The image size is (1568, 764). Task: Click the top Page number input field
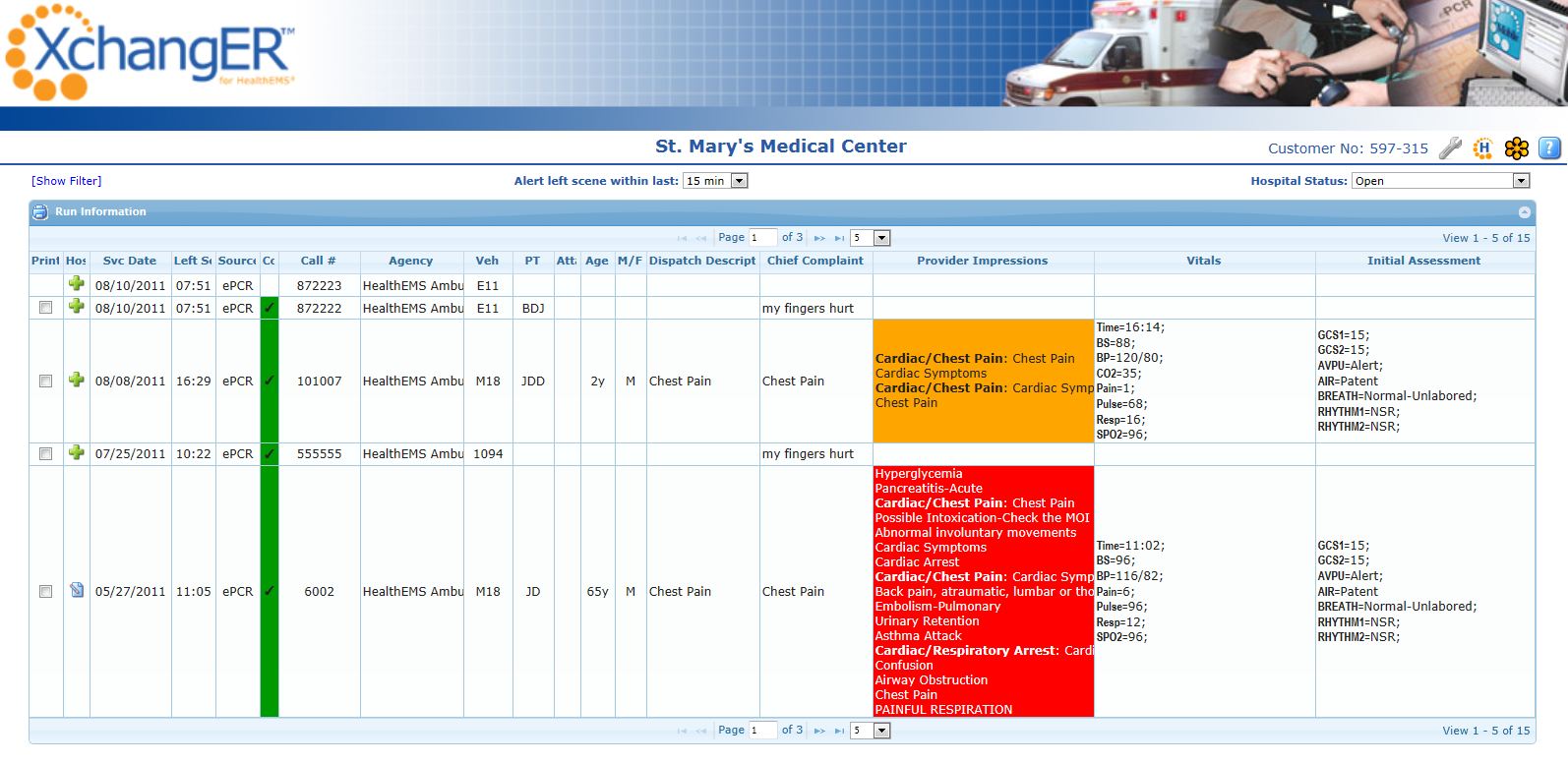[762, 238]
